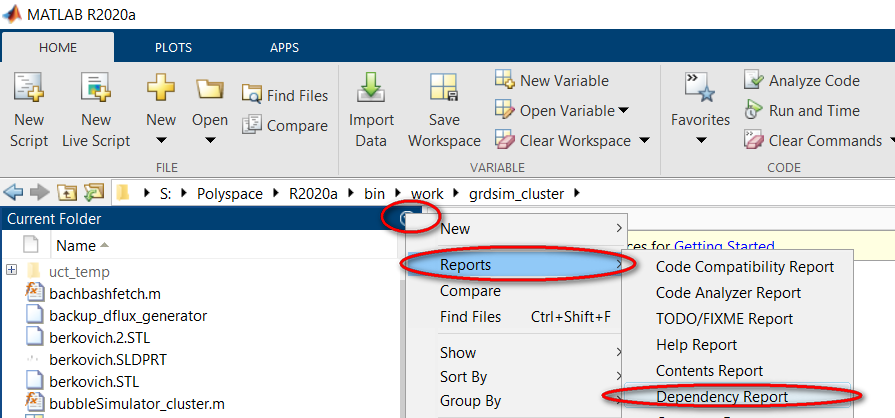Click Analyze Code
This screenshot has height=418, width=895.
(x=801, y=81)
